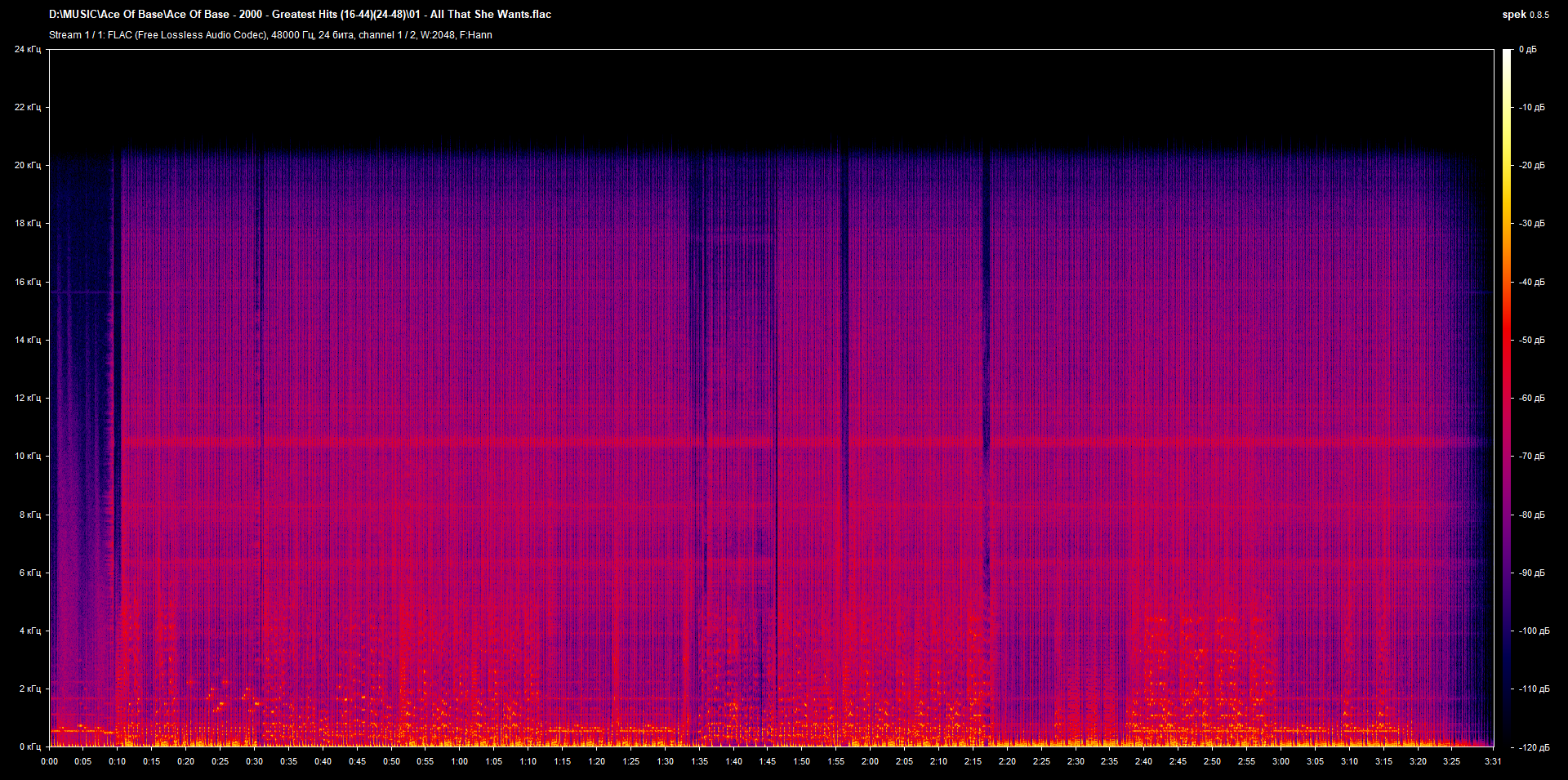Click the 2:45 time axis label

coord(1178,761)
